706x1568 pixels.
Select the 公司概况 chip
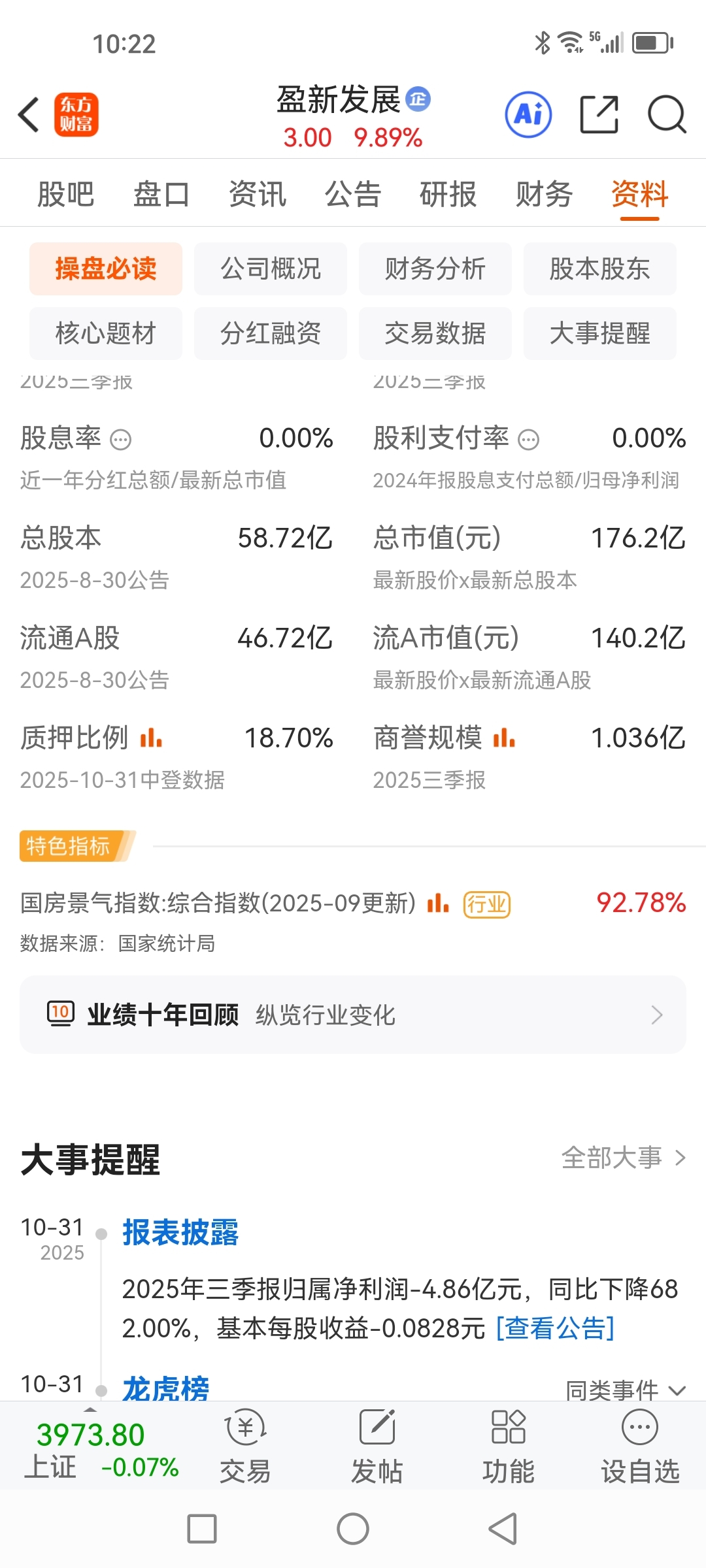click(271, 269)
